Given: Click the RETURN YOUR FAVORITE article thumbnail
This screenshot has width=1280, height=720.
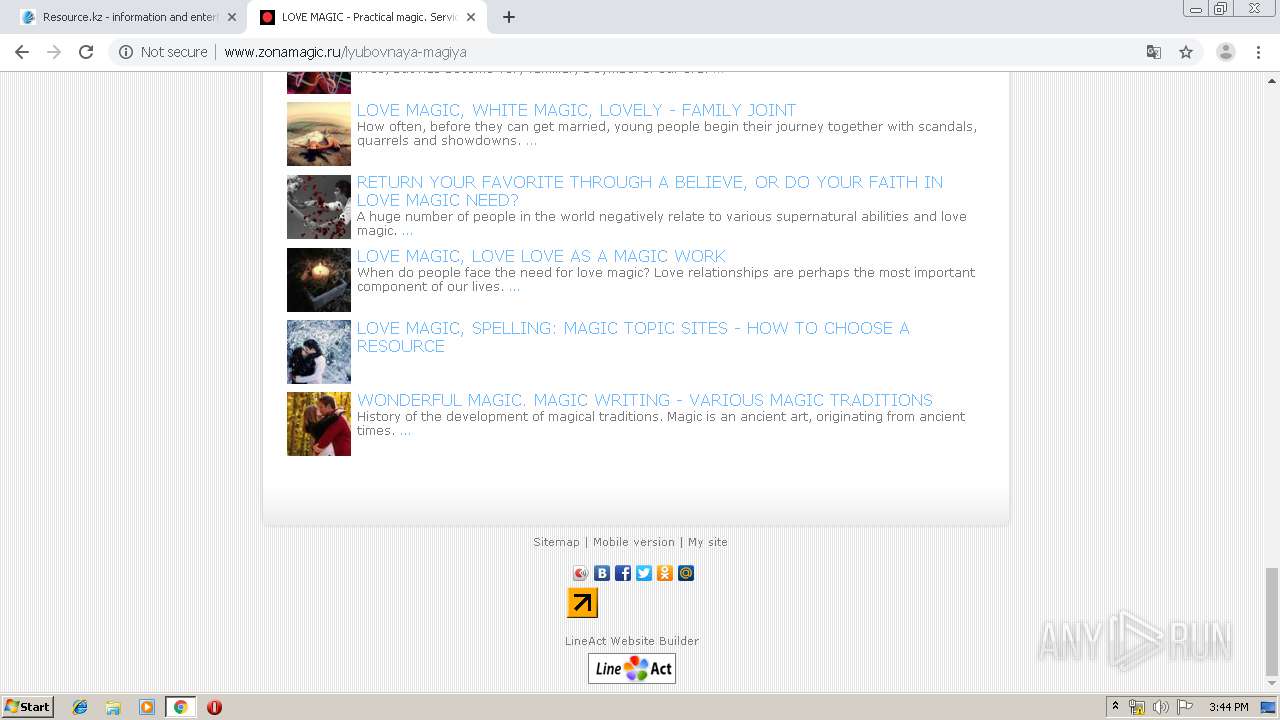Looking at the screenshot, I should pos(319,207).
